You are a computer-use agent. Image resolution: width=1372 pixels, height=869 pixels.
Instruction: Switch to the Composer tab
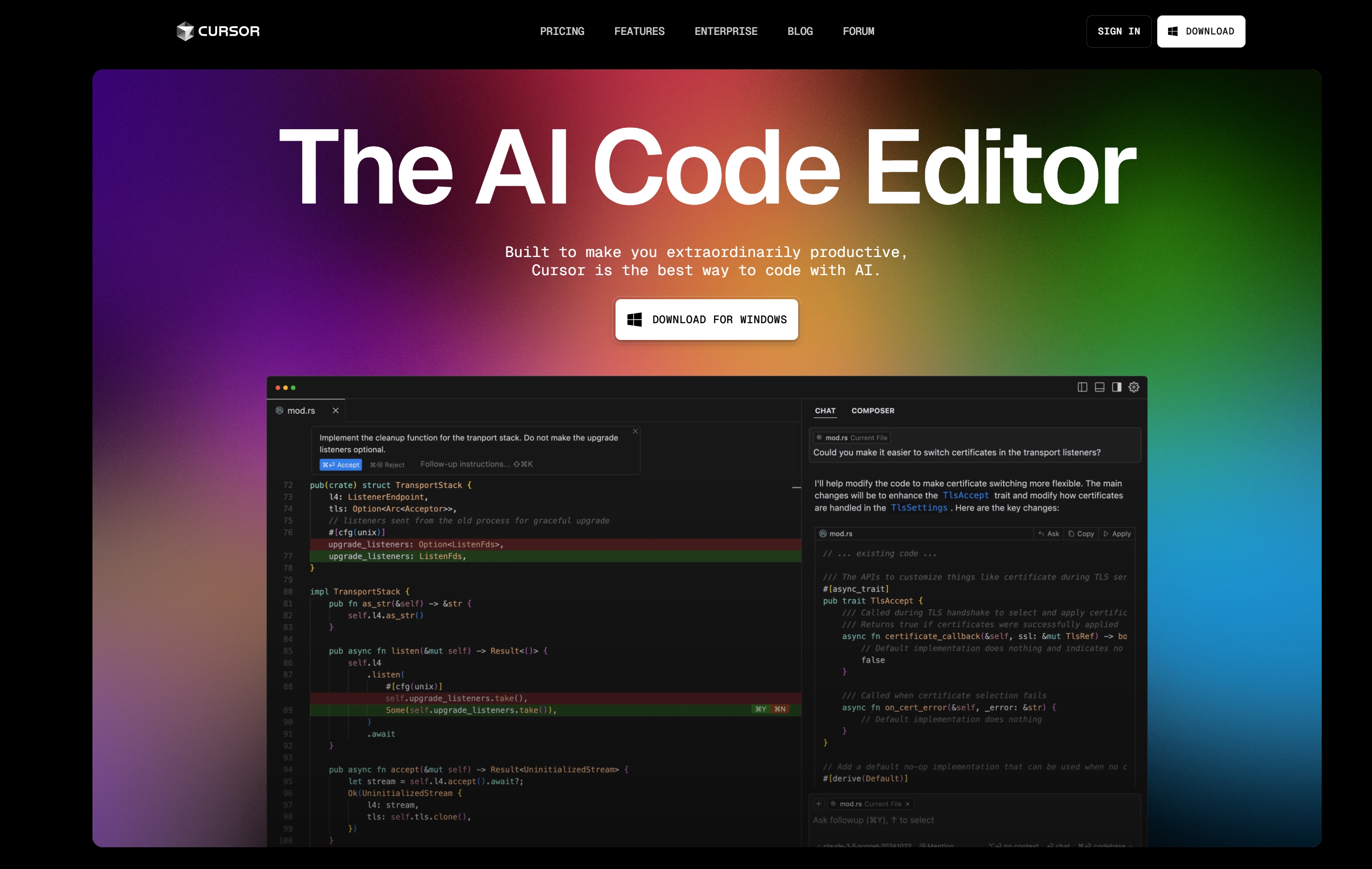(x=873, y=410)
